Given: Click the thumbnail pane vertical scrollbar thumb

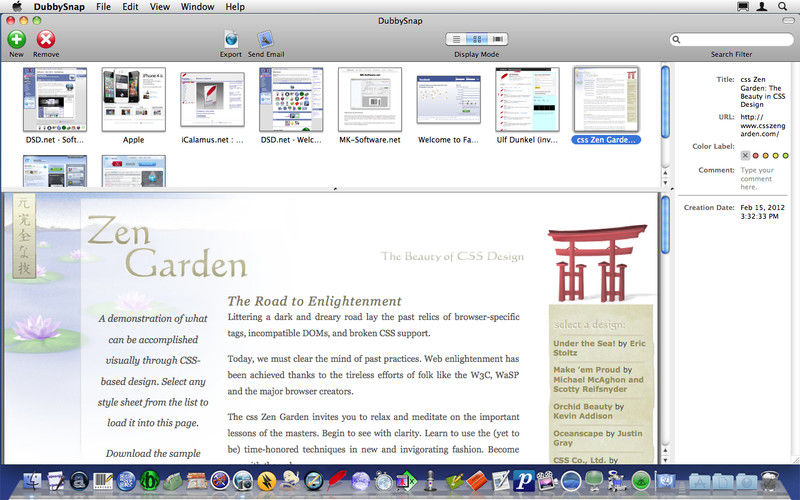Looking at the screenshot, I should click(665, 102).
